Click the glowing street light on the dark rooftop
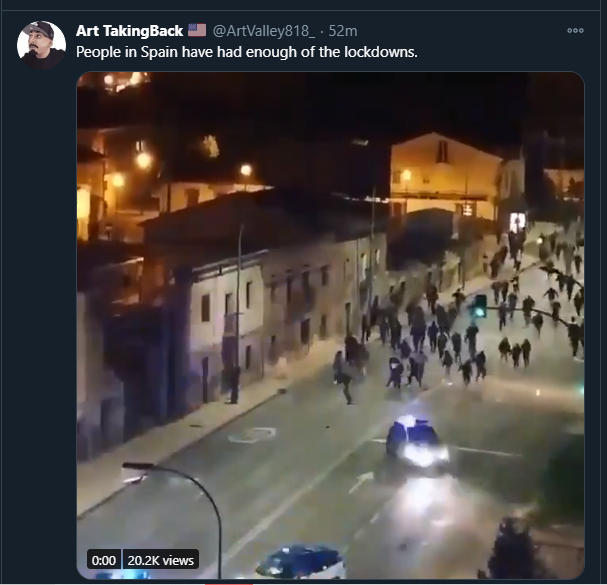The height and width of the screenshot is (585, 607). pyautogui.click(x=246, y=170)
